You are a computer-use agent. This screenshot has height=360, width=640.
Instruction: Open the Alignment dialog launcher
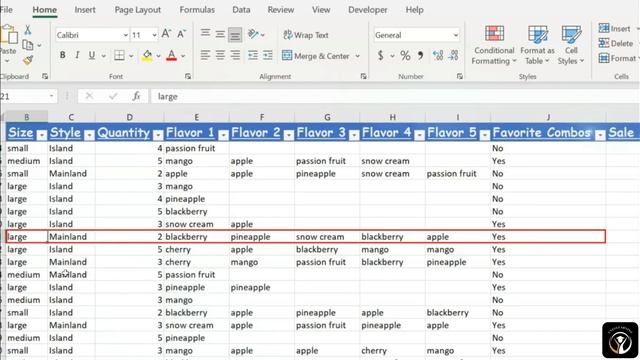click(363, 76)
